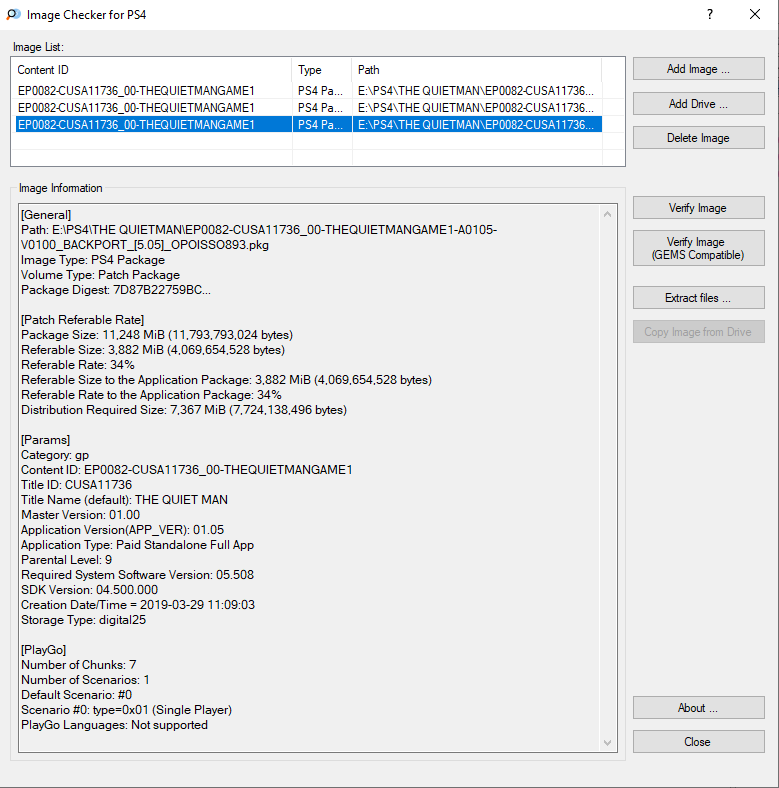Screen dimensions: 779x788
Task: Click the Volume Type: Patch Package line
Action: [x=101, y=275]
